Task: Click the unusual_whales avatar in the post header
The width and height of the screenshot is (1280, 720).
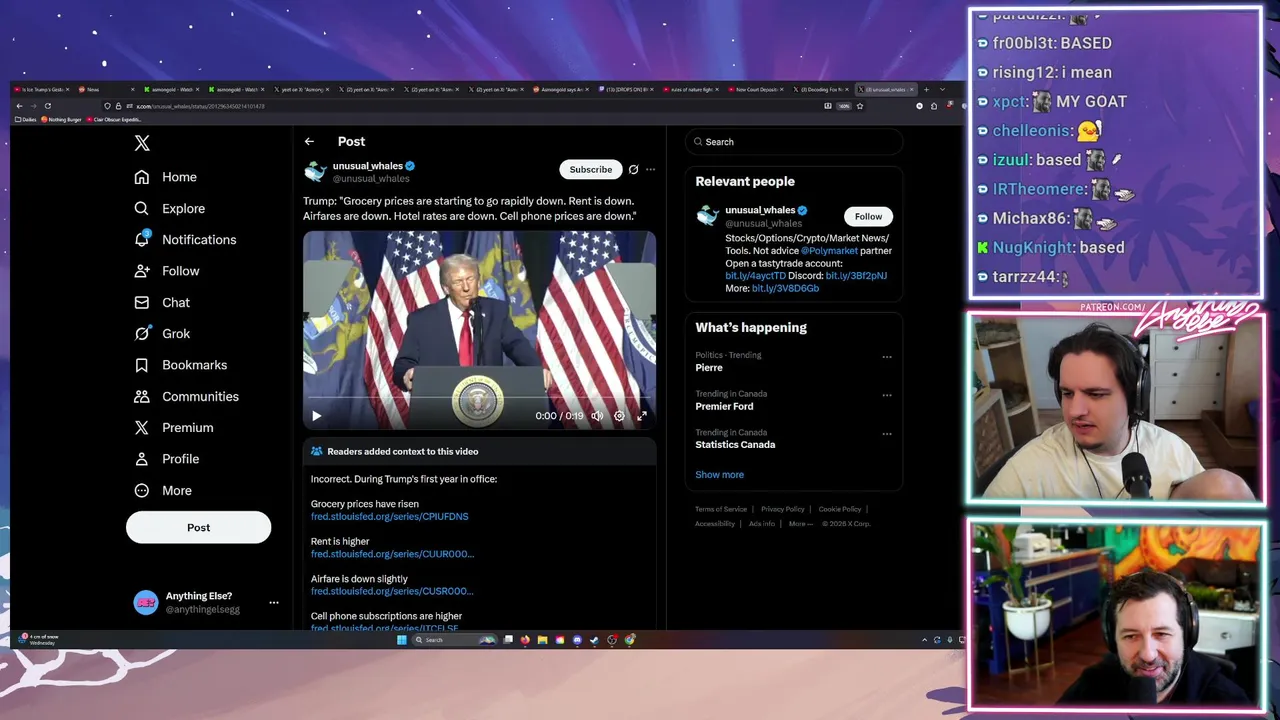Action: tap(315, 172)
